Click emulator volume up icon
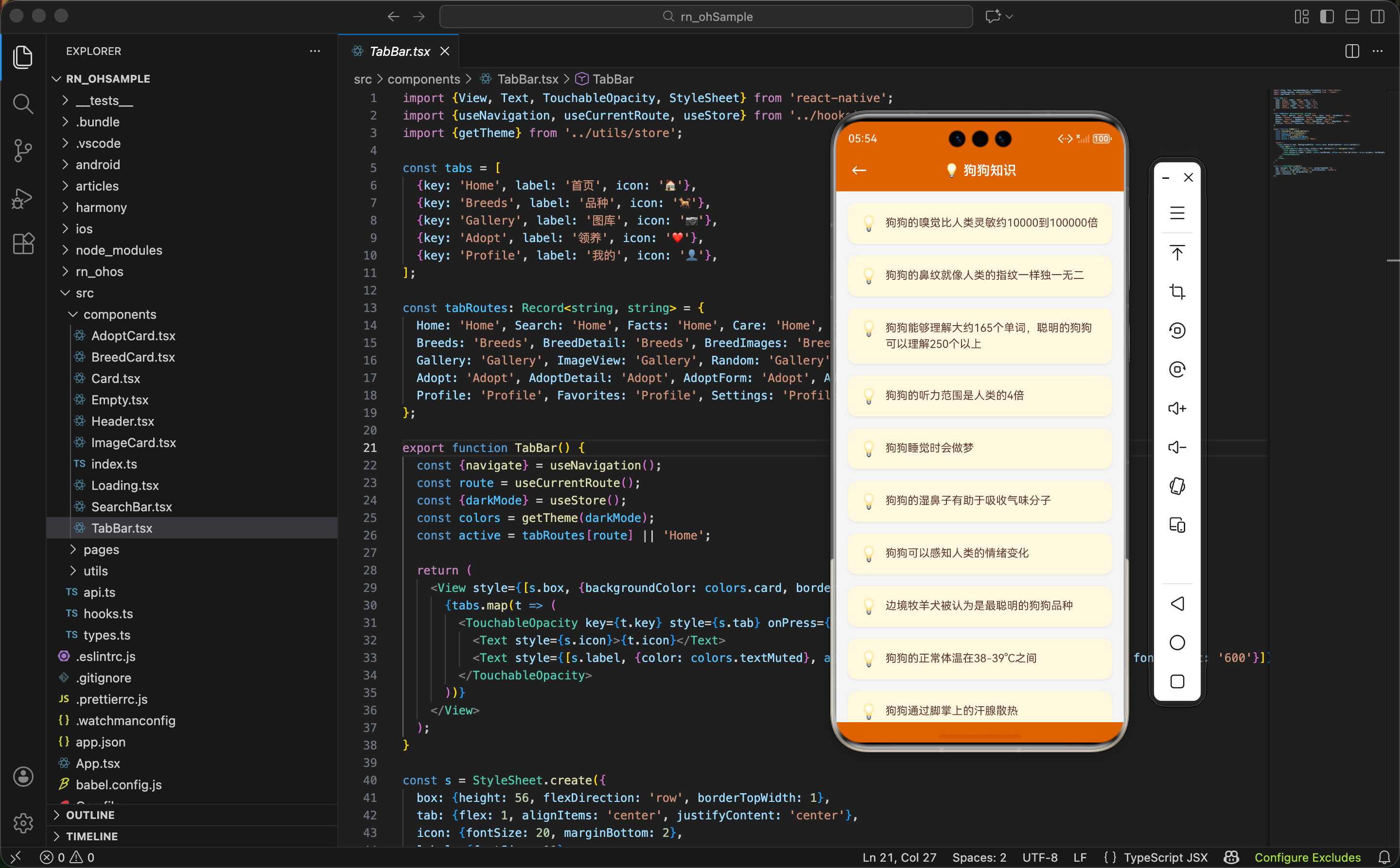1400x868 pixels. point(1176,408)
